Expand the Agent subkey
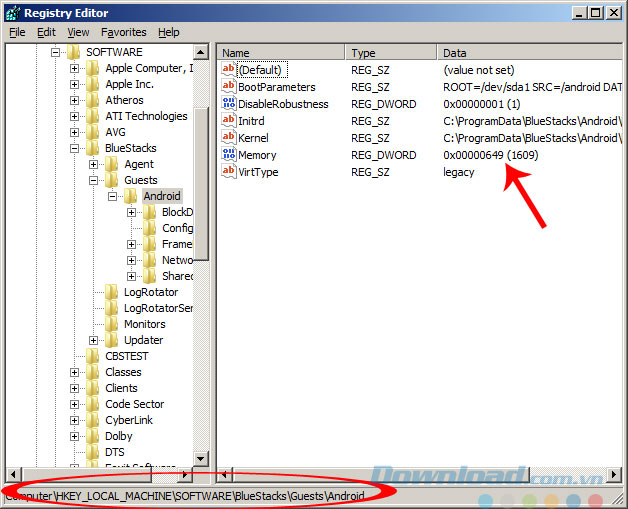This screenshot has height=509, width=628. point(93,164)
